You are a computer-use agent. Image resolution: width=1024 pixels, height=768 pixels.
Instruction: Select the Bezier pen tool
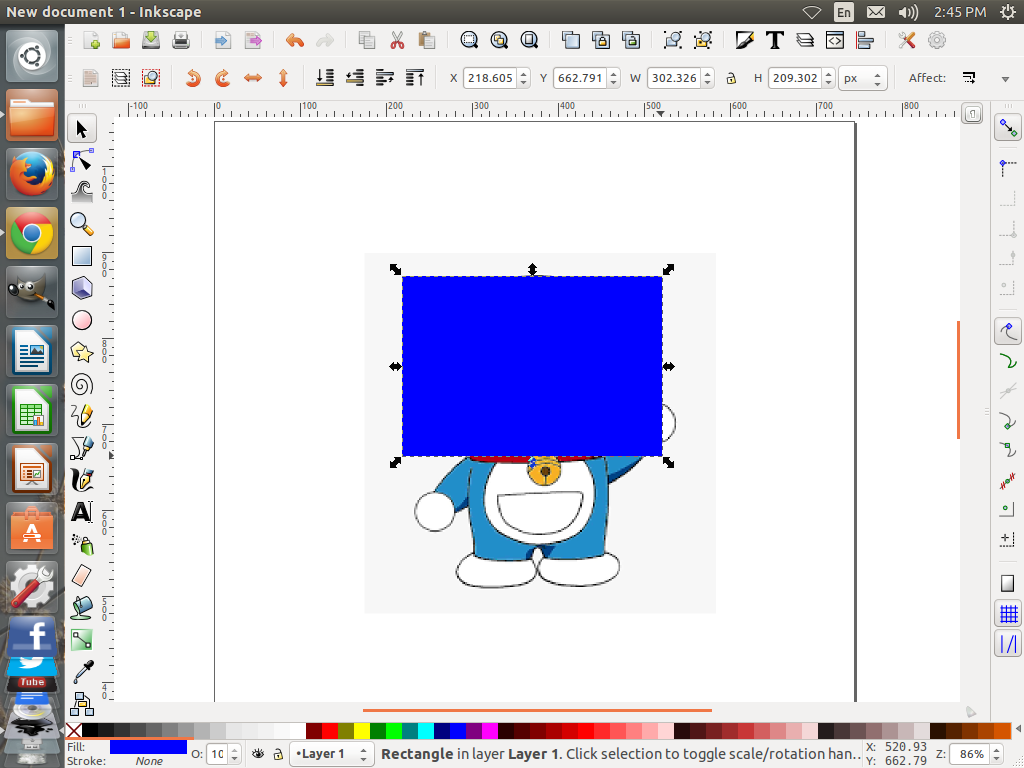coord(82,448)
